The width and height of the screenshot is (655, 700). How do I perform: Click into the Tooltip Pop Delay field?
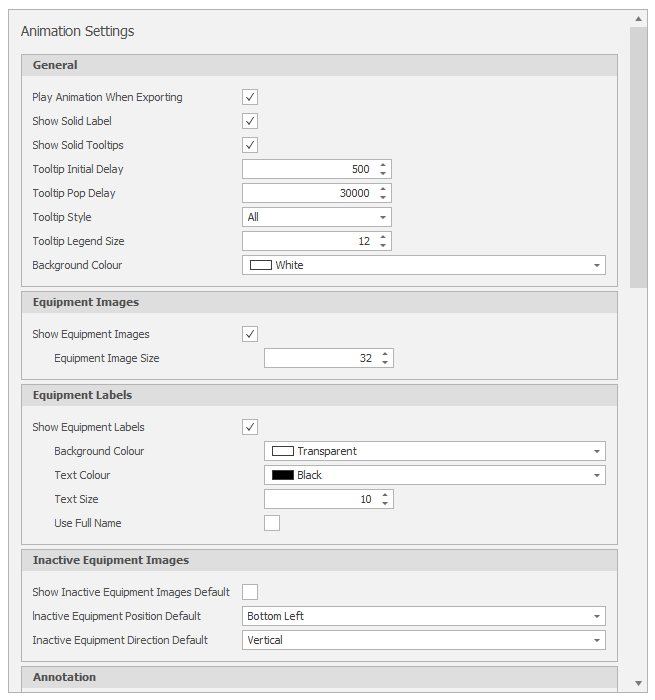pos(310,193)
